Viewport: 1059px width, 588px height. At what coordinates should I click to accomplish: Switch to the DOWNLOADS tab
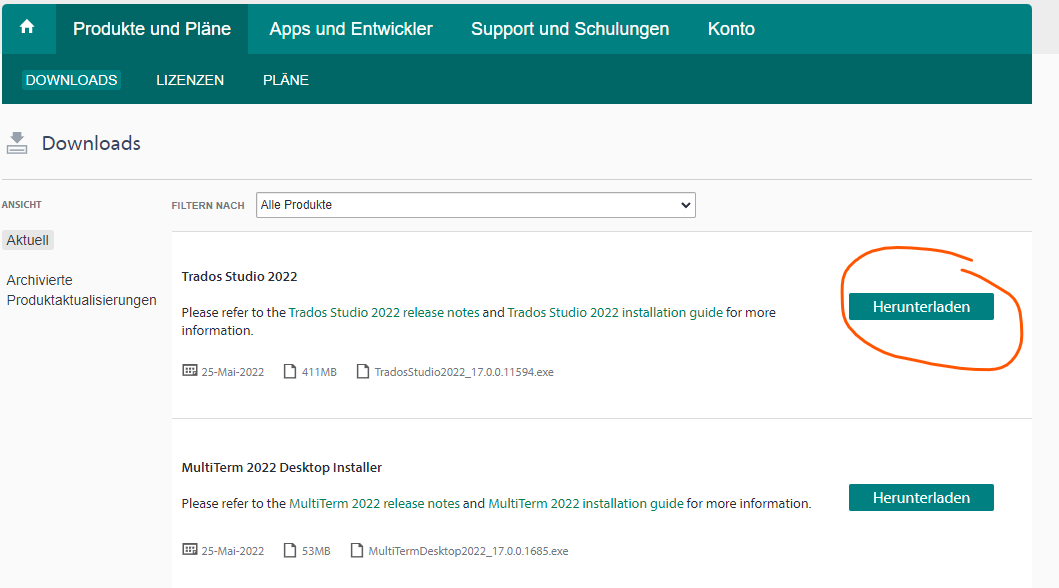(72, 80)
